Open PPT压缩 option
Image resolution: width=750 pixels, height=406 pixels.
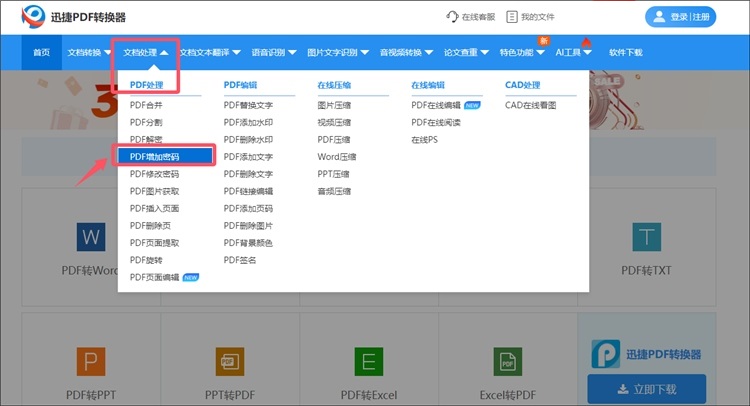[x=333, y=174]
